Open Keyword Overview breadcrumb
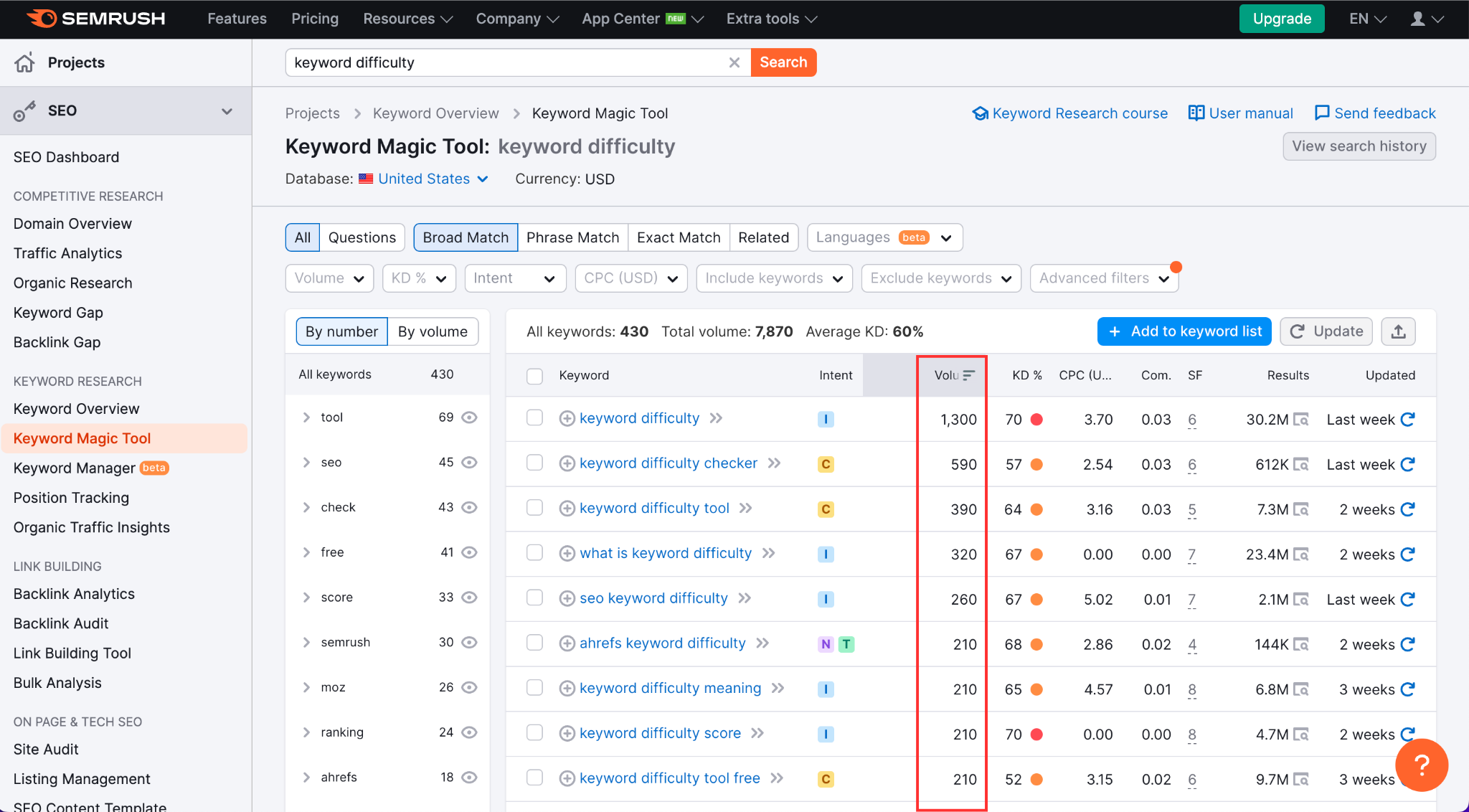 click(x=435, y=113)
